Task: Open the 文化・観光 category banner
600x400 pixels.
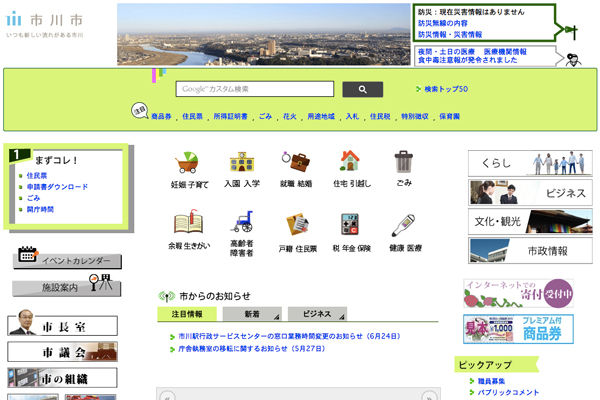Action: pos(530,221)
